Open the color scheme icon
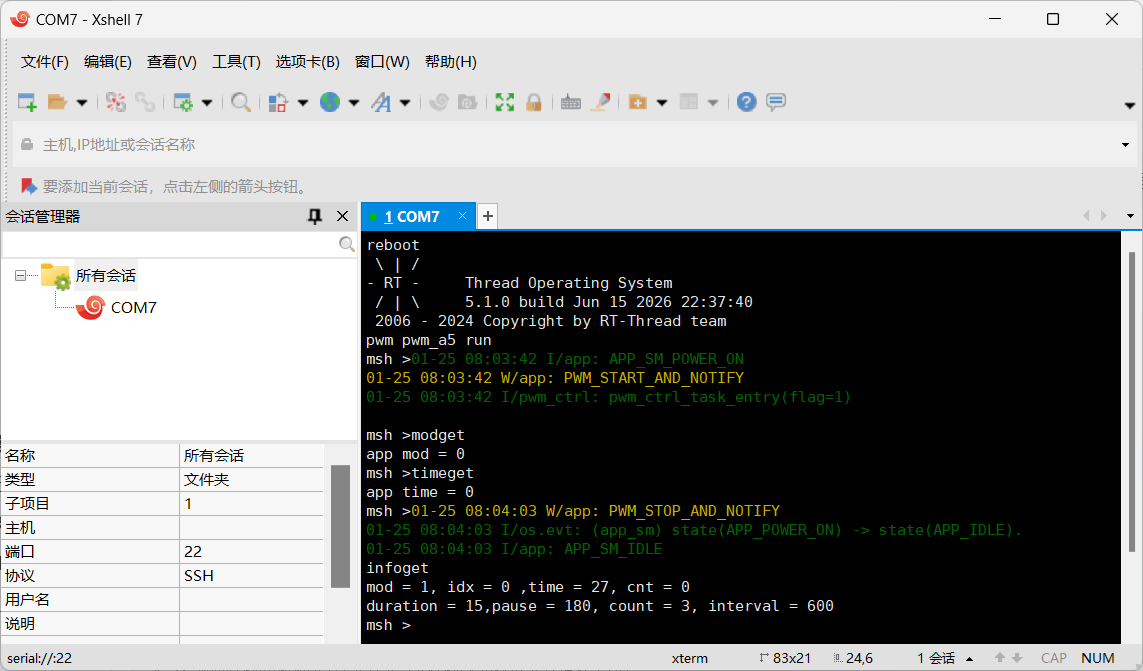 [278, 102]
